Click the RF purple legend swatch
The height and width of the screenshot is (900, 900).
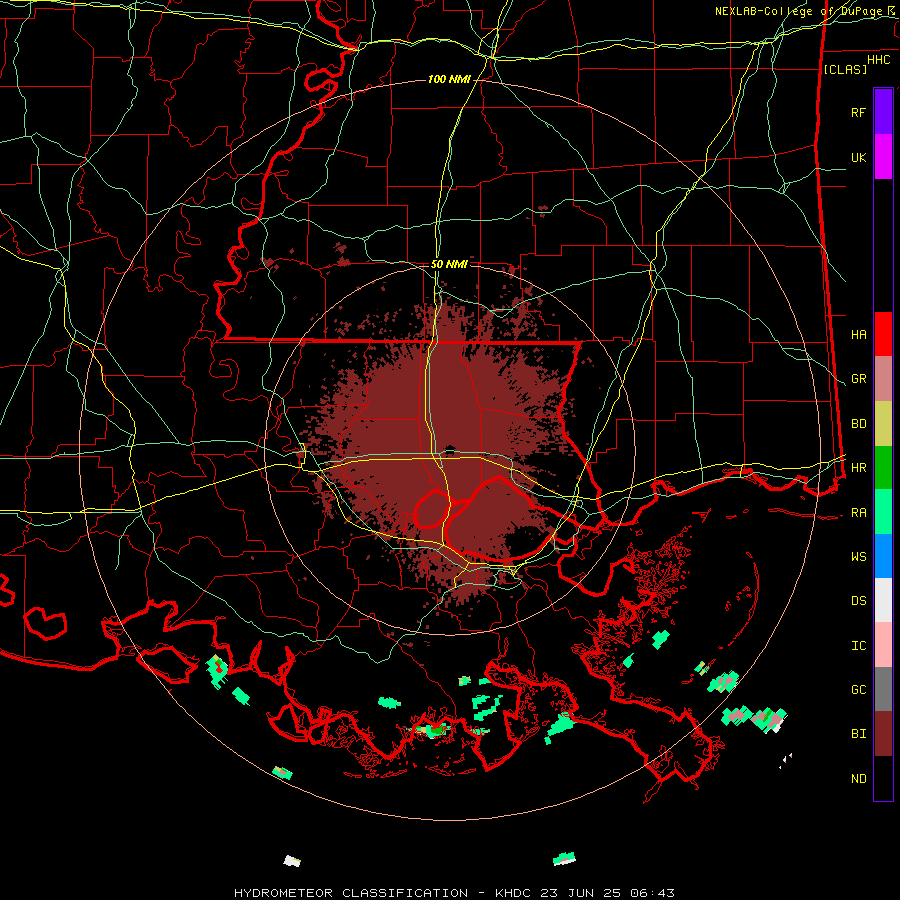[883, 112]
